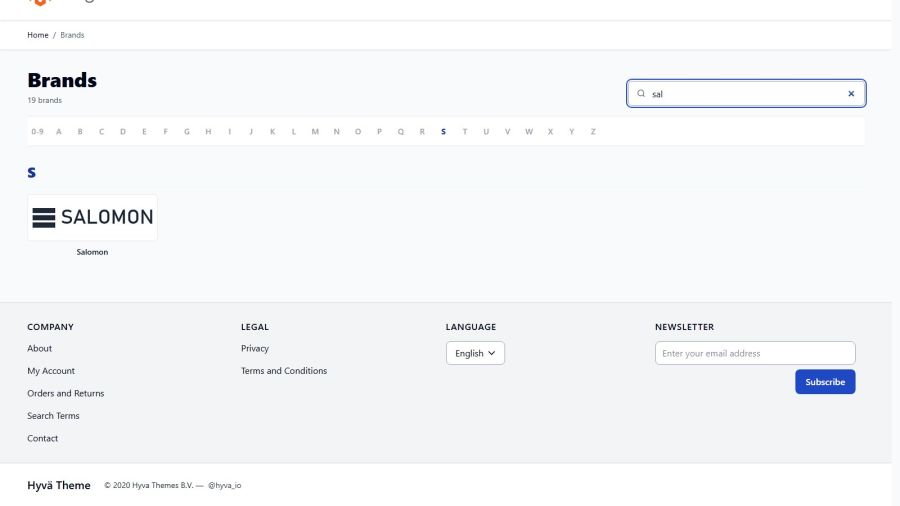This screenshot has width=900, height=506.
Task: Filter brands by letter M
Action: click(x=315, y=131)
